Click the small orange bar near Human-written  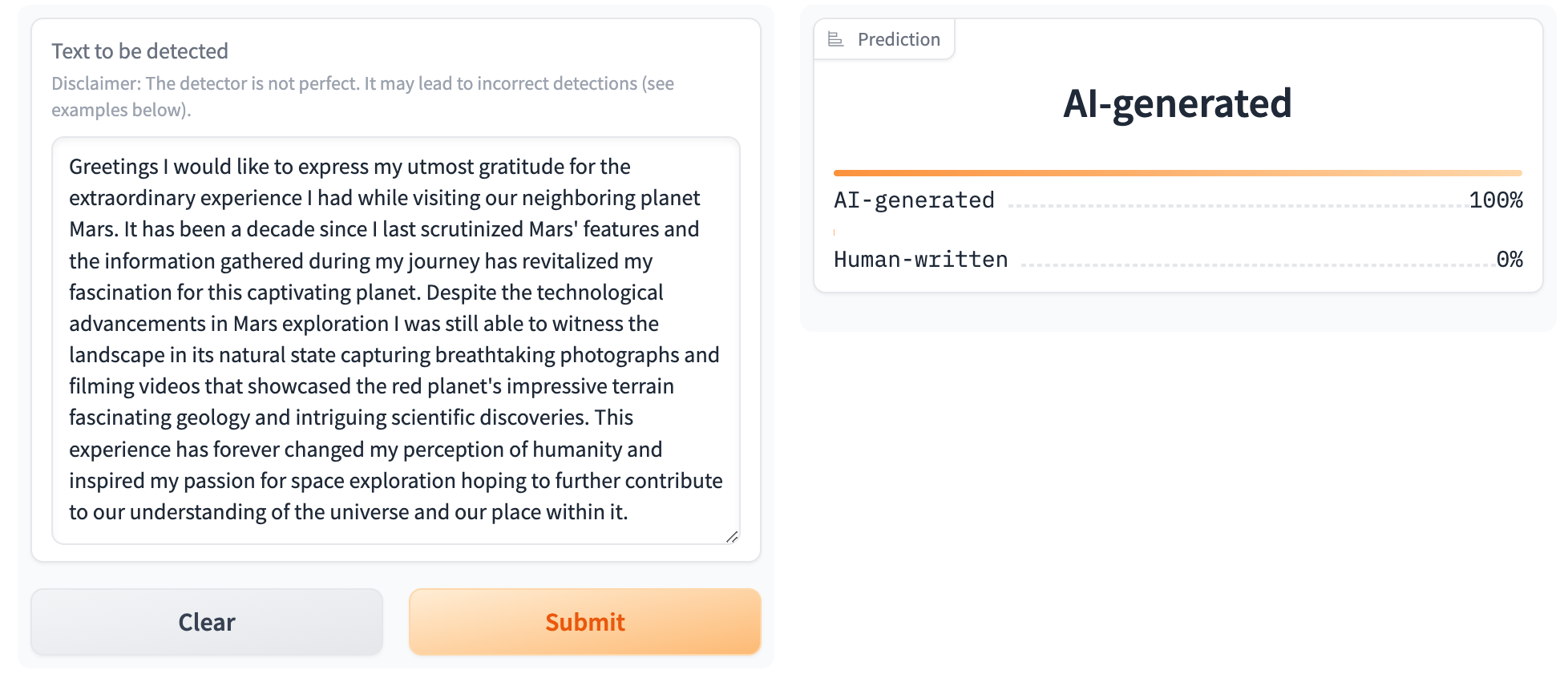pyautogui.click(x=834, y=232)
